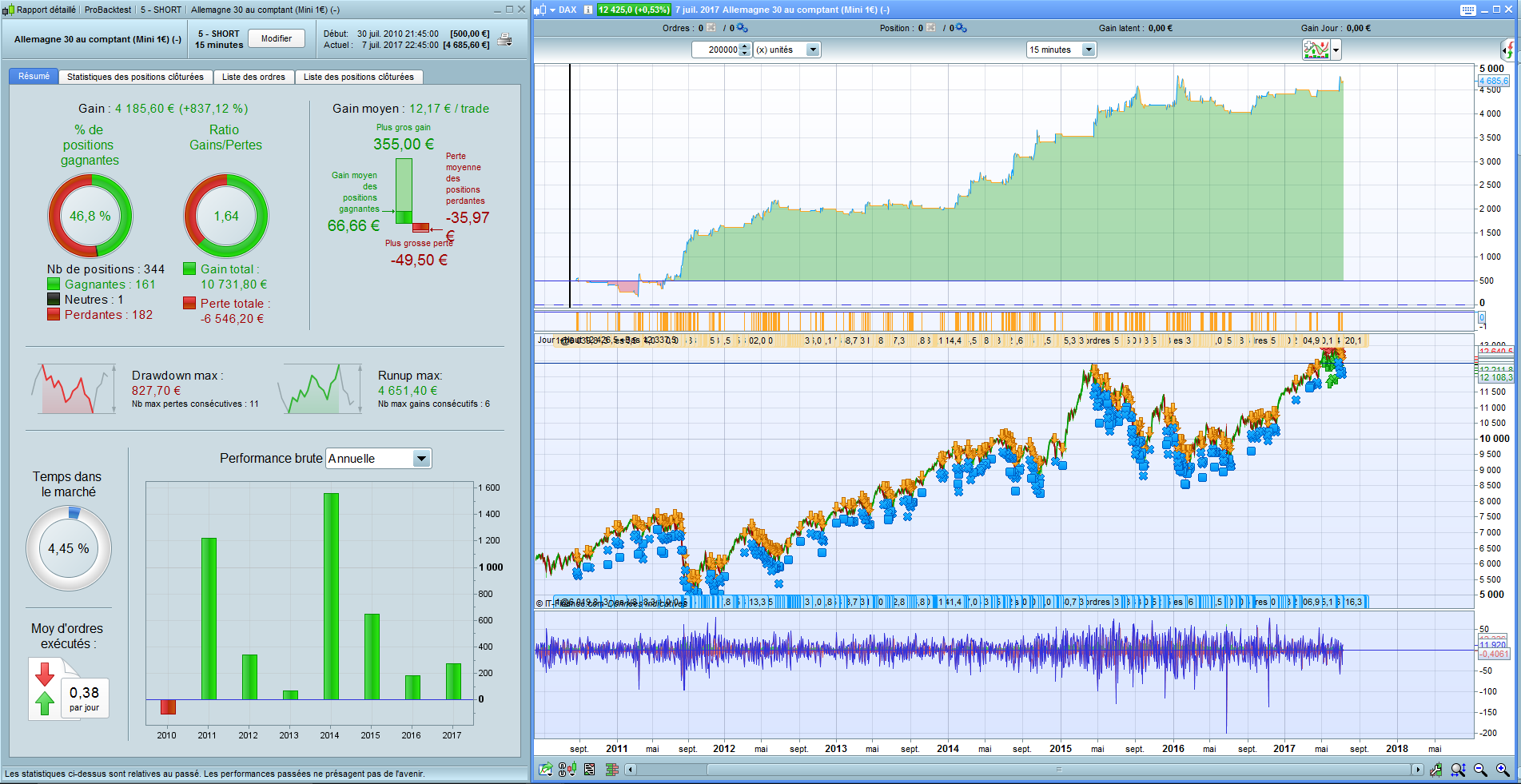
Task: Click the Modifier button
Action: point(277,38)
